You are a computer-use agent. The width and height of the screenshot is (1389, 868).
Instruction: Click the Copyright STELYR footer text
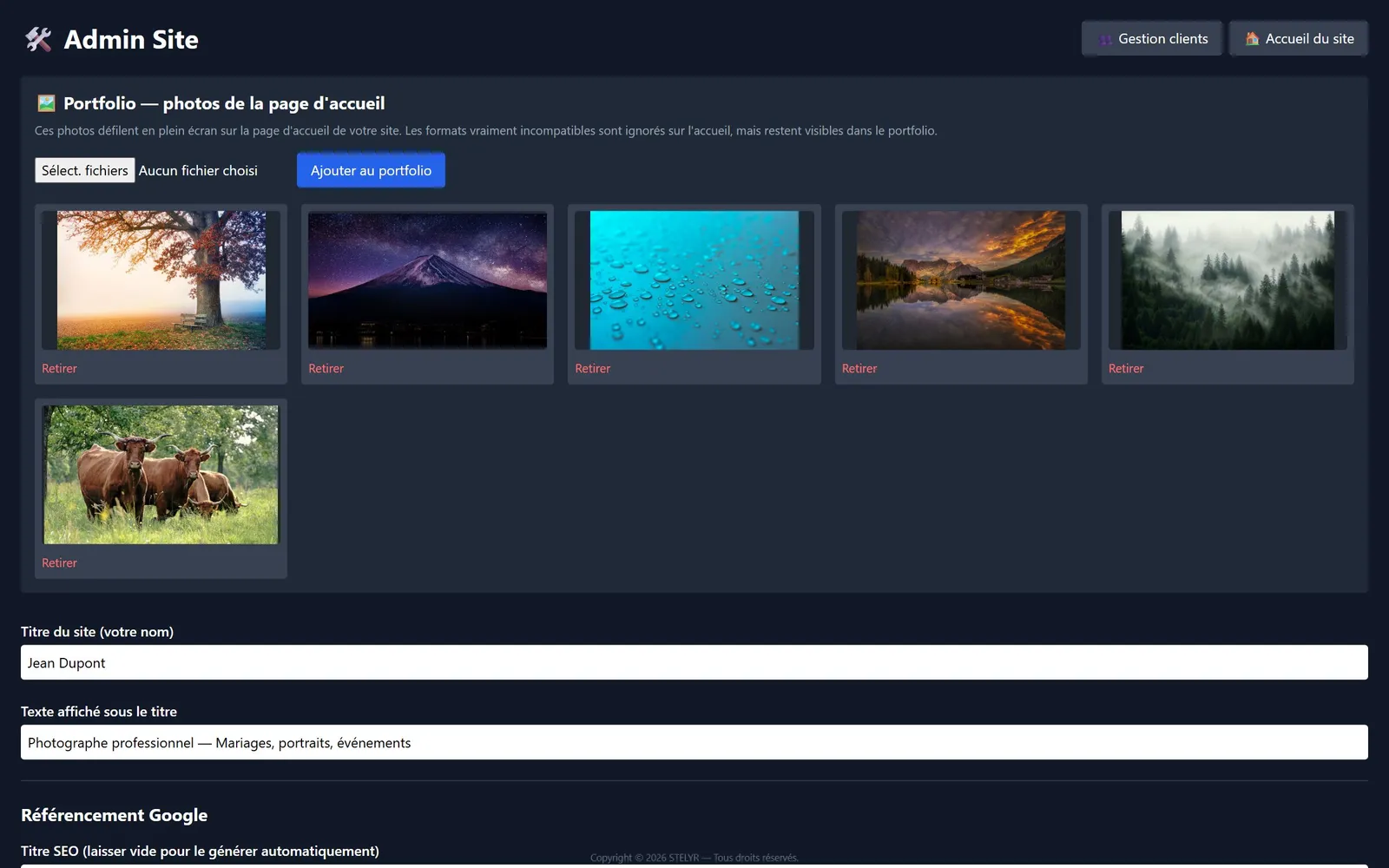[694, 858]
